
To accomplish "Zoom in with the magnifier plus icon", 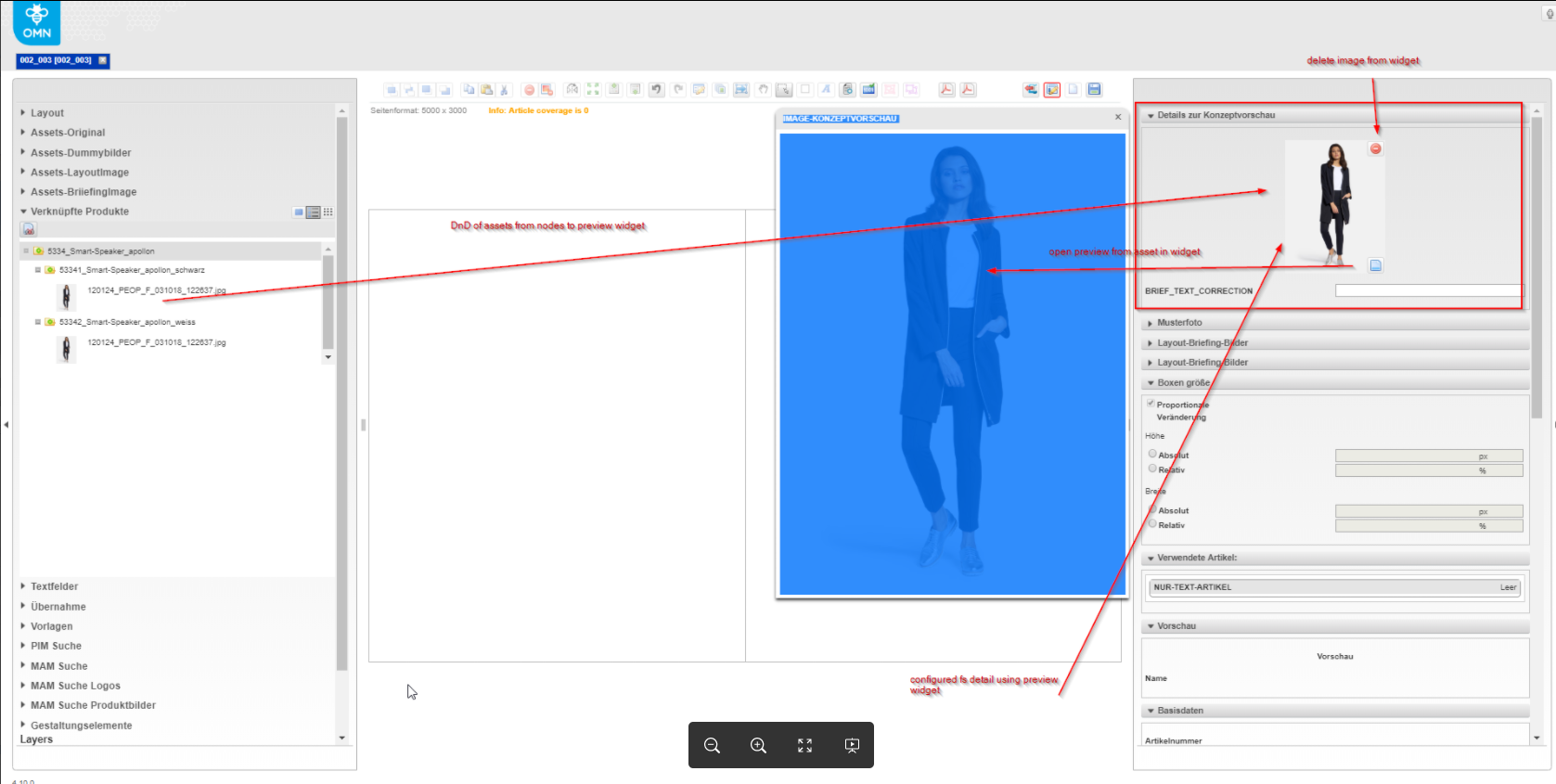I will (758, 746).
